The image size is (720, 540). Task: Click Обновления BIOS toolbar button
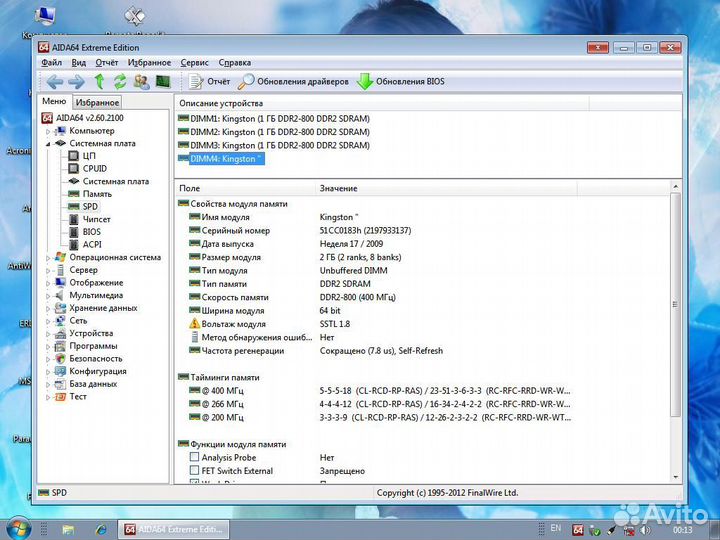click(x=401, y=82)
